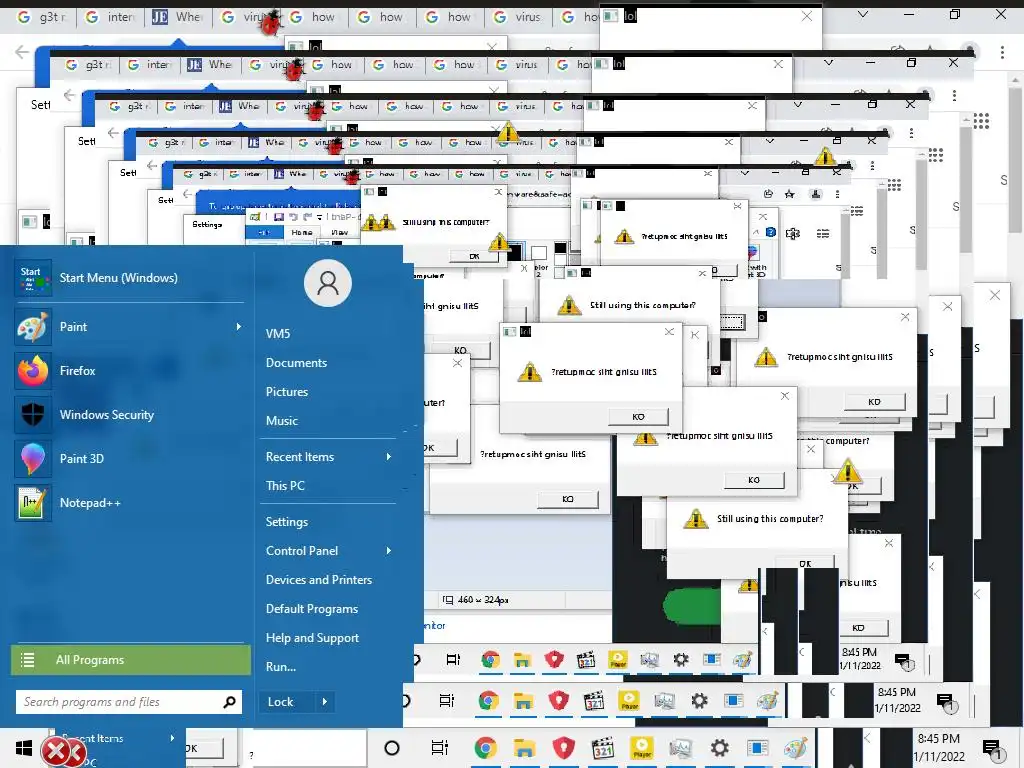Open Task View on the bottom taskbar
Screen dimensions: 1024x768
tap(440, 748)
